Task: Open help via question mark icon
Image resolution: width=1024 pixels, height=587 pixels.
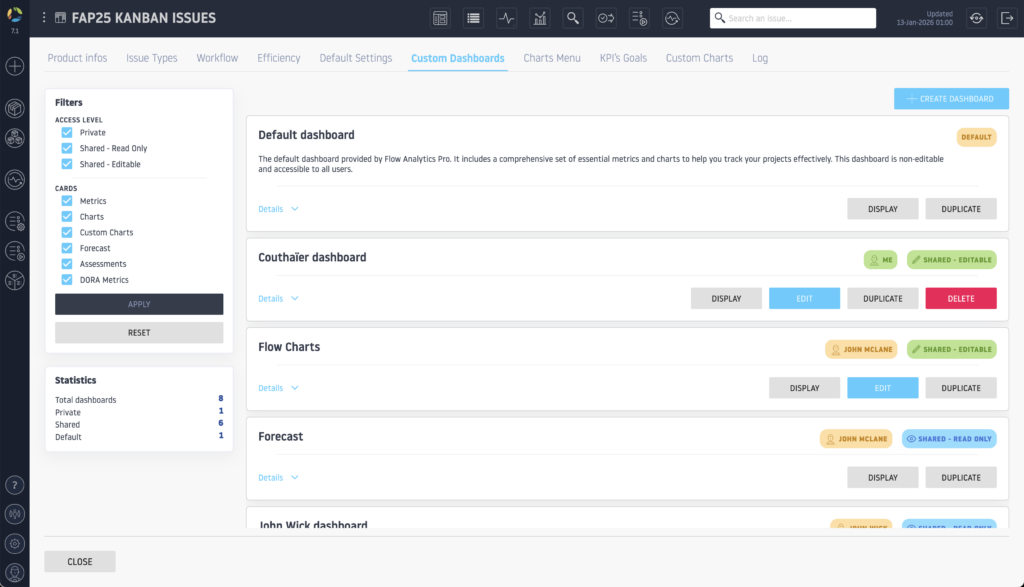Action: coord(14,485)
